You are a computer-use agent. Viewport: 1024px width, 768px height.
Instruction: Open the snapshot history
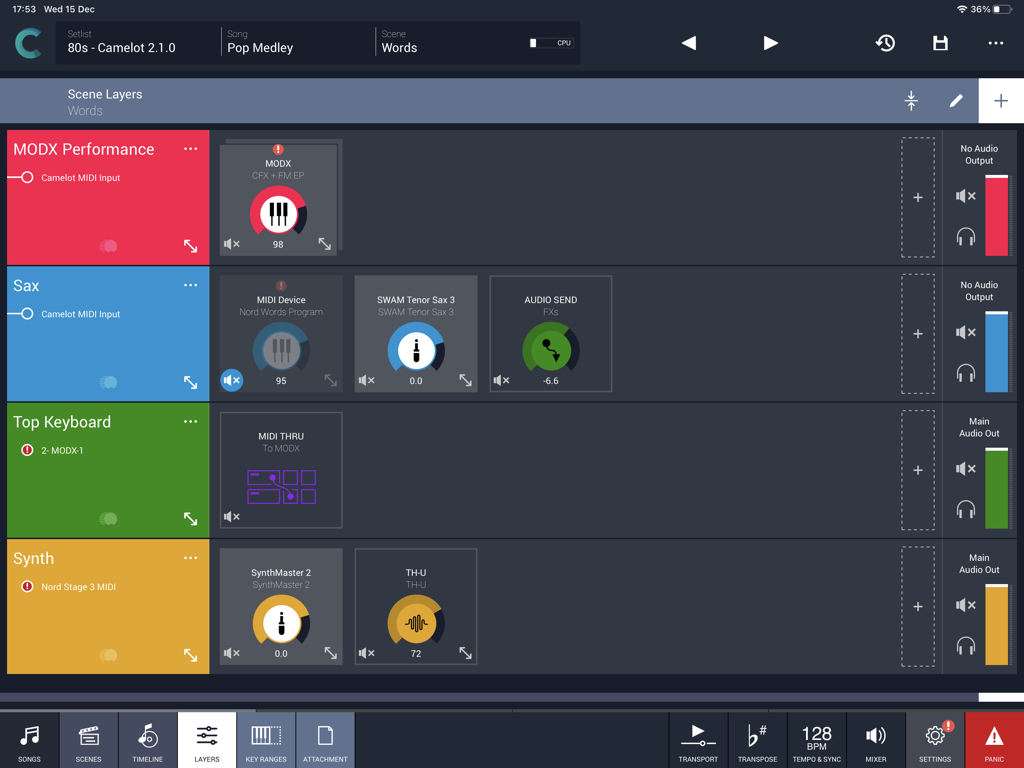coord(885,43)
